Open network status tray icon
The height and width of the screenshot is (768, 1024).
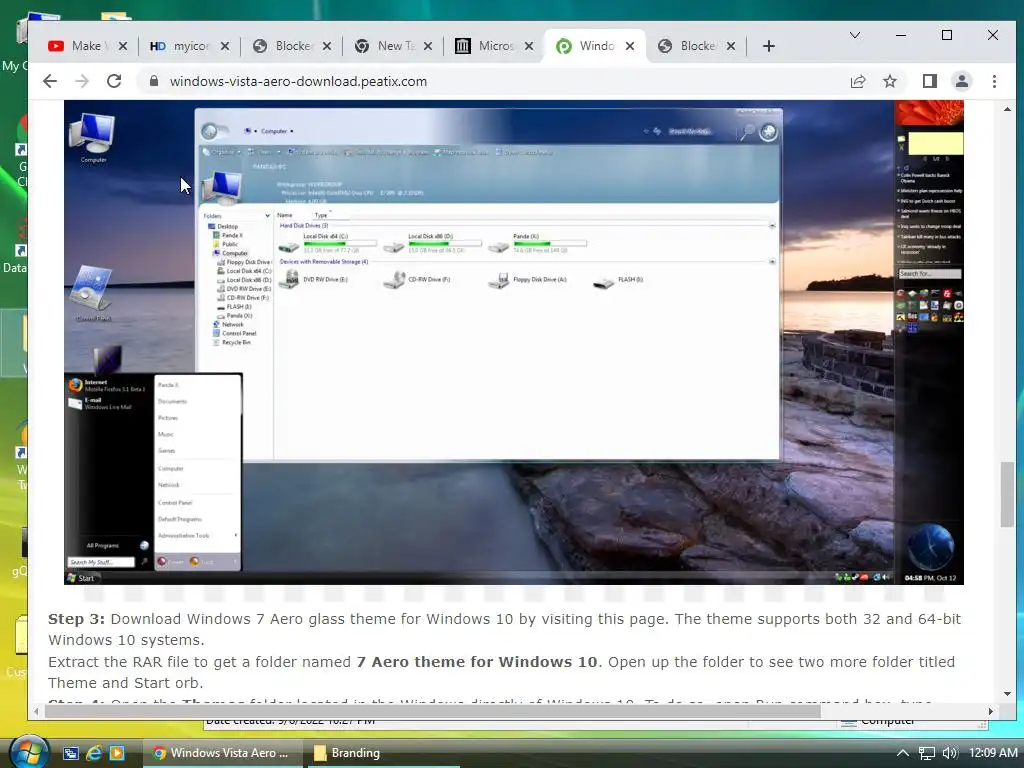tap(927, 753)
